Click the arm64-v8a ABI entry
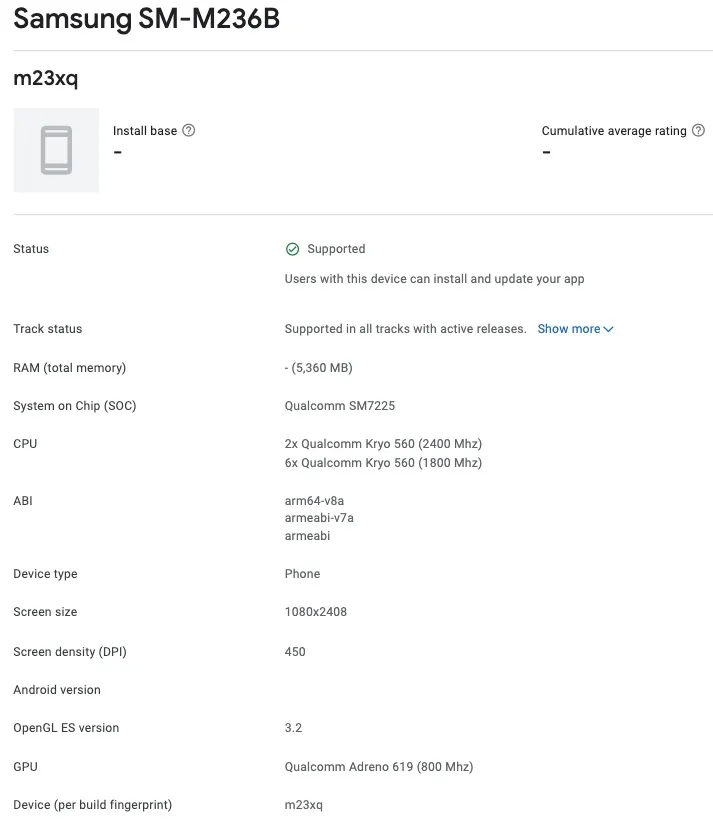This screenshot has width=713, height=819. [x=311, y=499]
